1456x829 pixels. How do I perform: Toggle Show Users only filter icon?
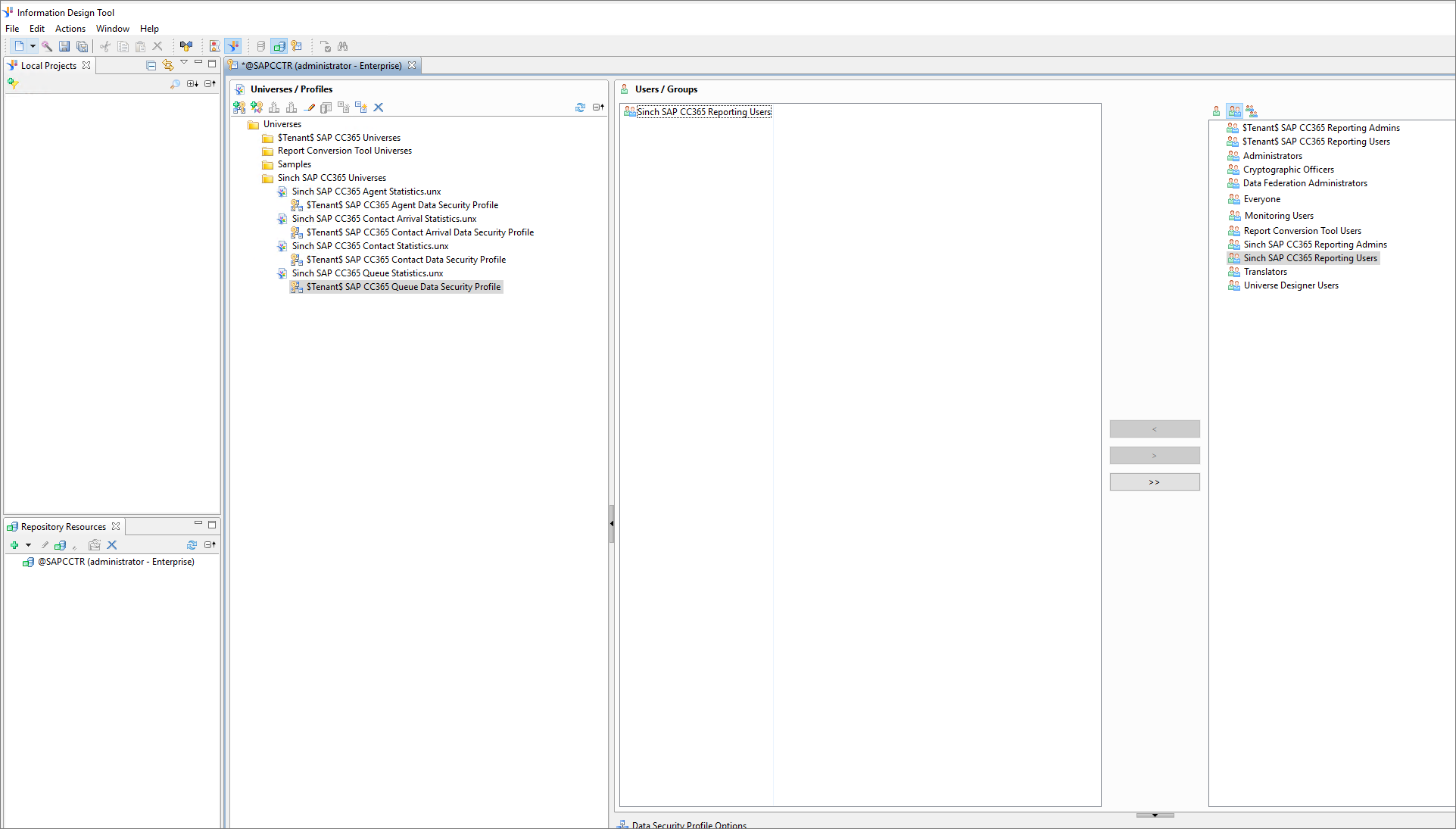(x=1217, y=111)
